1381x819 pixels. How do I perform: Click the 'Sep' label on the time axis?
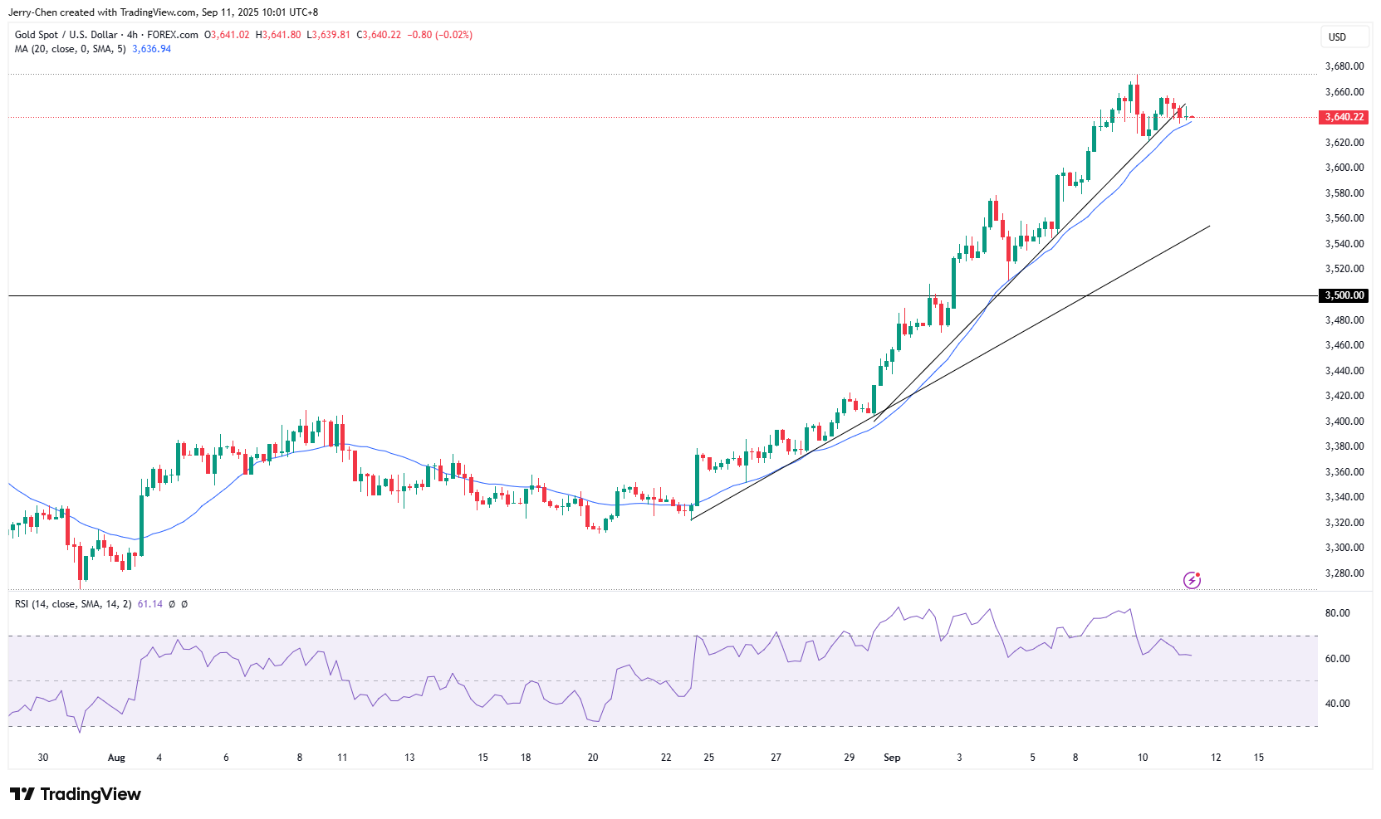(x=892, y=758)
